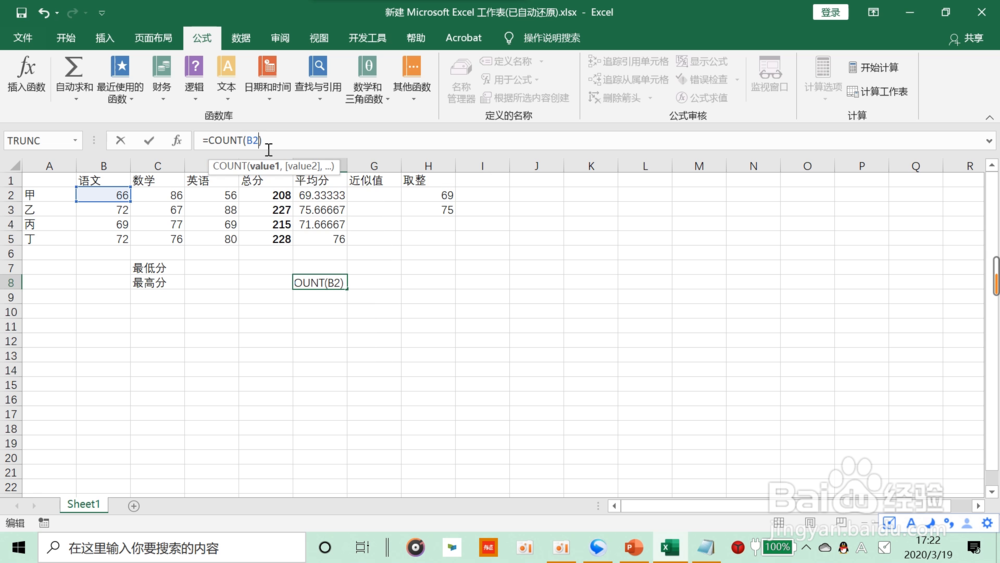The width and height of the screenshot is (1000, 563).
Task: Select cell containing 208
Action: 265,195
